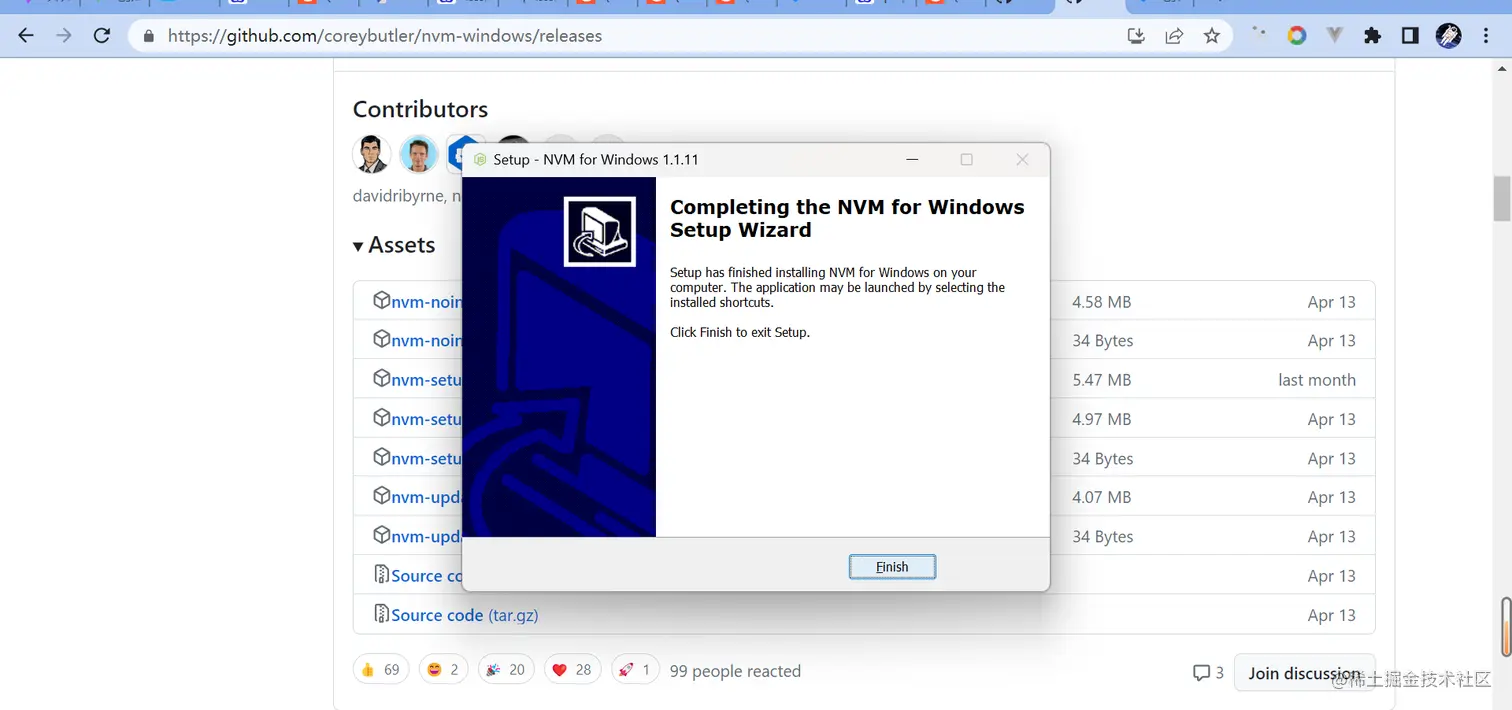Click Finish in the NVM Setup wizard
The width and height of the screenshot is (1512, 710).
point(892,567)
